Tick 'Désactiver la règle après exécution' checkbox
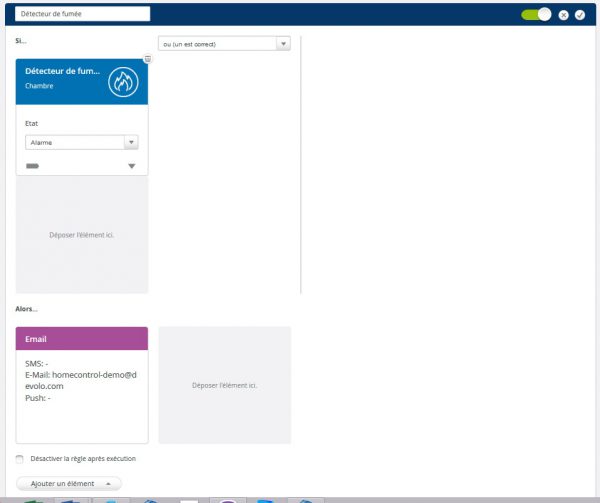Screen dimensions: 600x503 [20, 459]
